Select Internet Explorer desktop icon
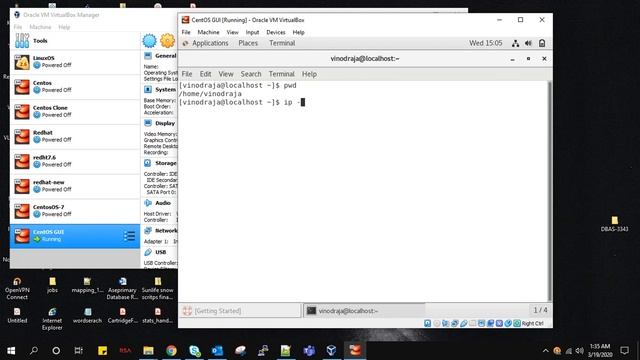The image size is (640, 360). click(x=52, y=319)
